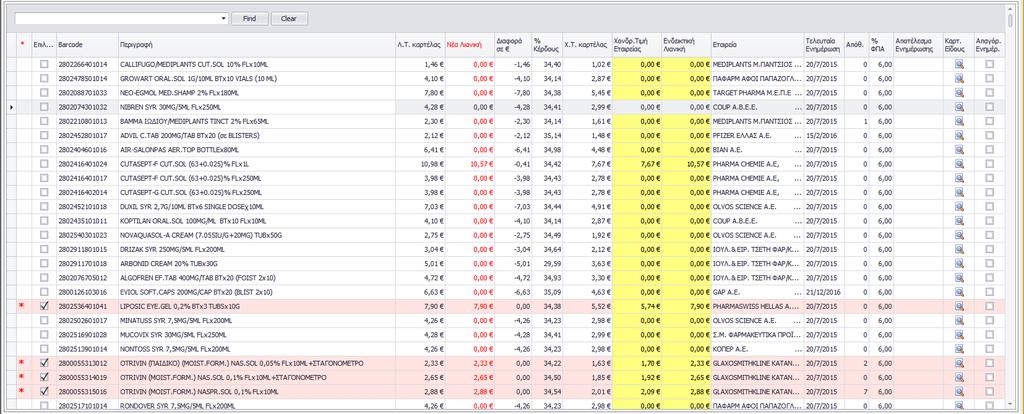The width and height of the screenshot is (1024, 414).
Task: Open item card icon for OTRIVIN NASPR.SOL row
Action: point(959,392)
